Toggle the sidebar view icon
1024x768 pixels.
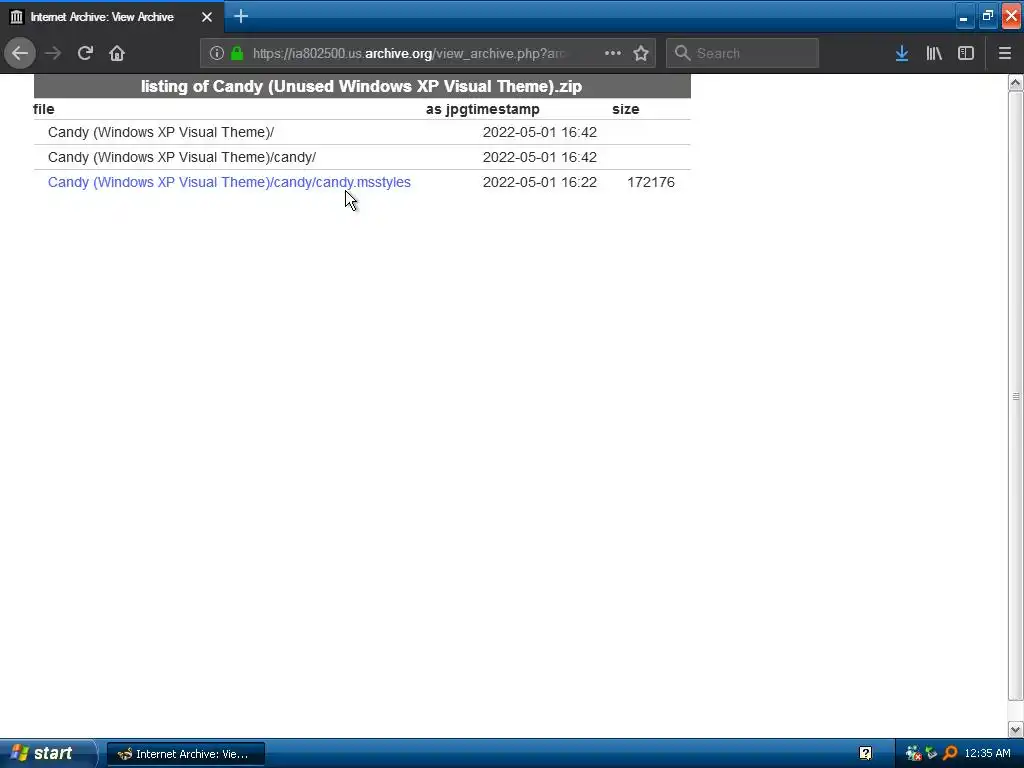tap(966, 53)
